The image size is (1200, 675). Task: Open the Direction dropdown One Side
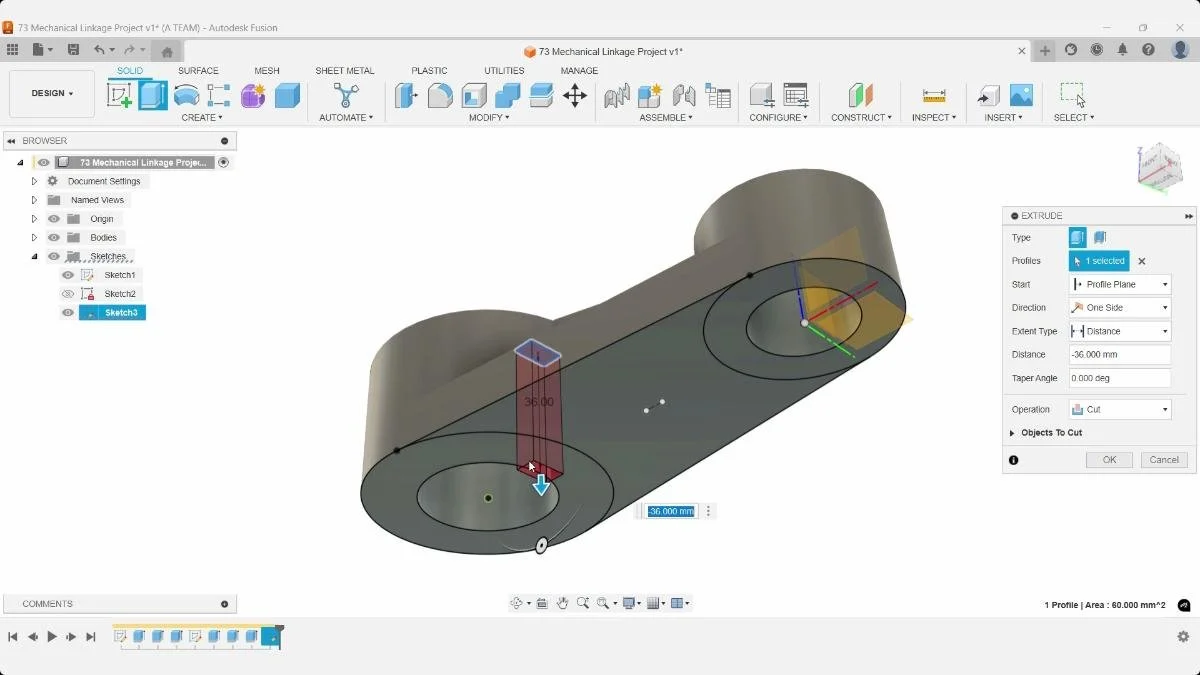click(x=1120, y=308)
